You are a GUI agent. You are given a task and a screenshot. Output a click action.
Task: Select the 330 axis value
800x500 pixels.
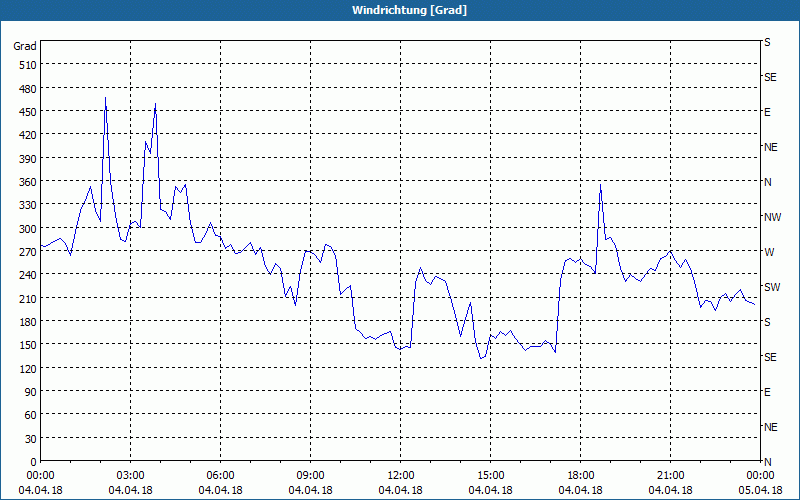tap(28, 205)
